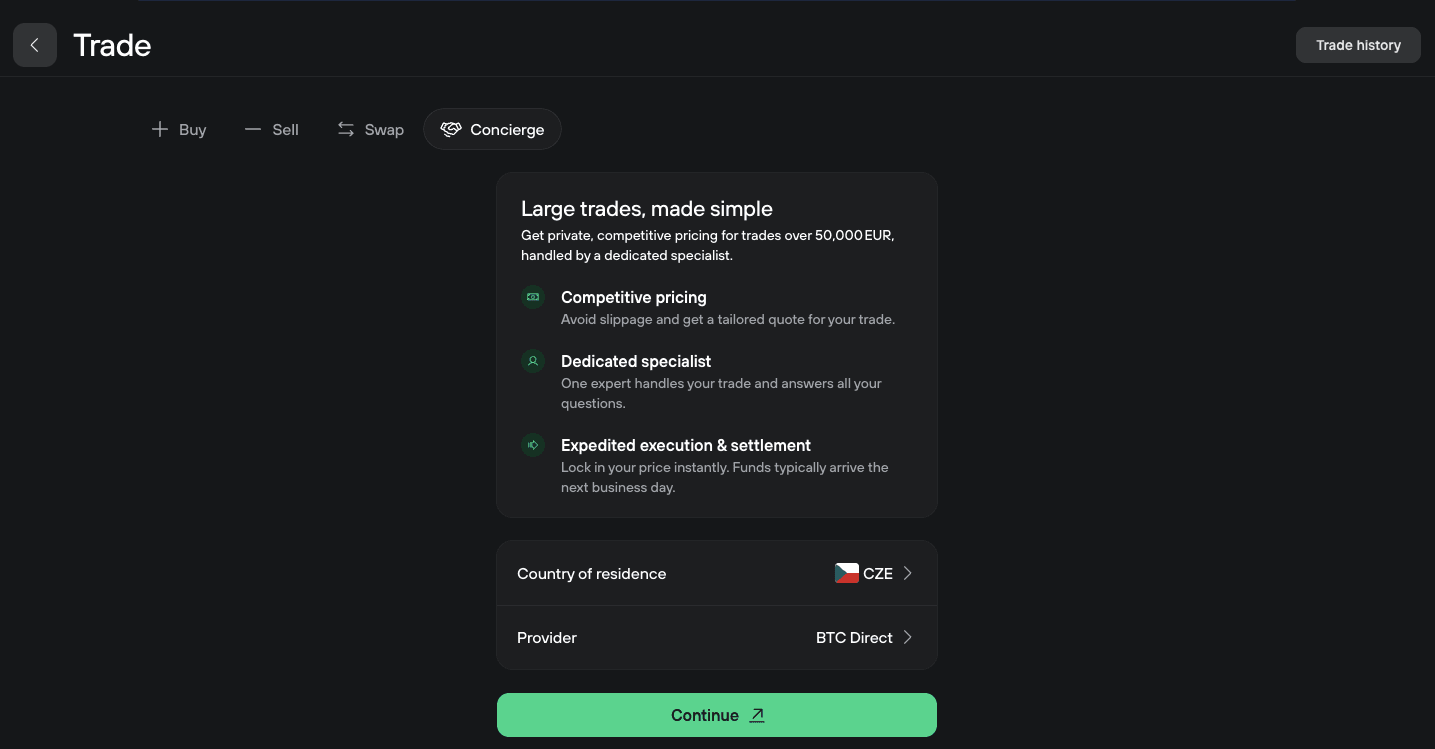
Task: Click the handshake icon on Concierge
Action: pyautogui.click(x=451, y=129)
